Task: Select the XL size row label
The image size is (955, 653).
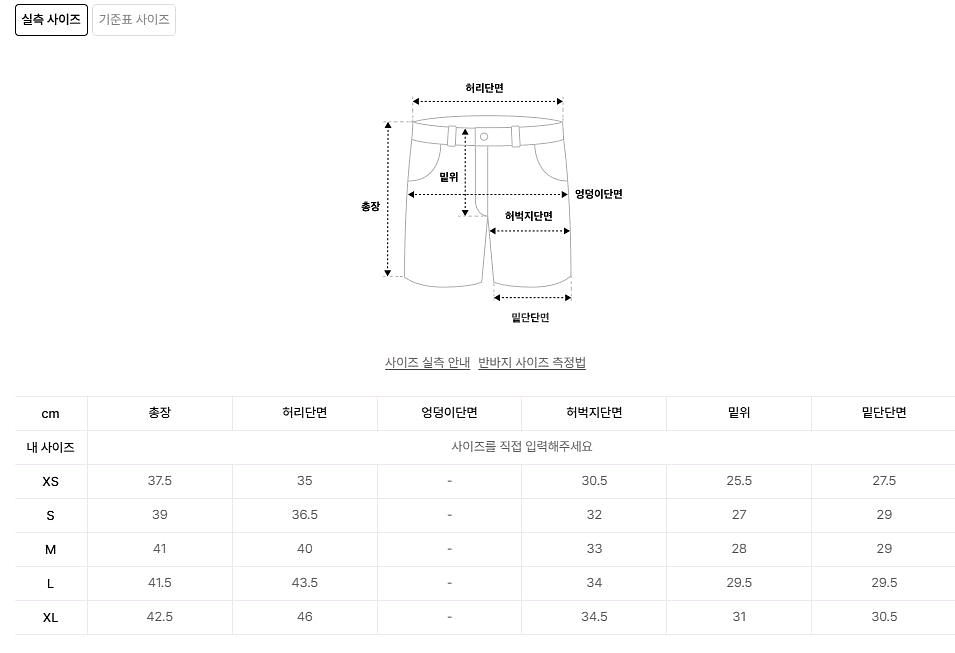Action: pos(51,617)
